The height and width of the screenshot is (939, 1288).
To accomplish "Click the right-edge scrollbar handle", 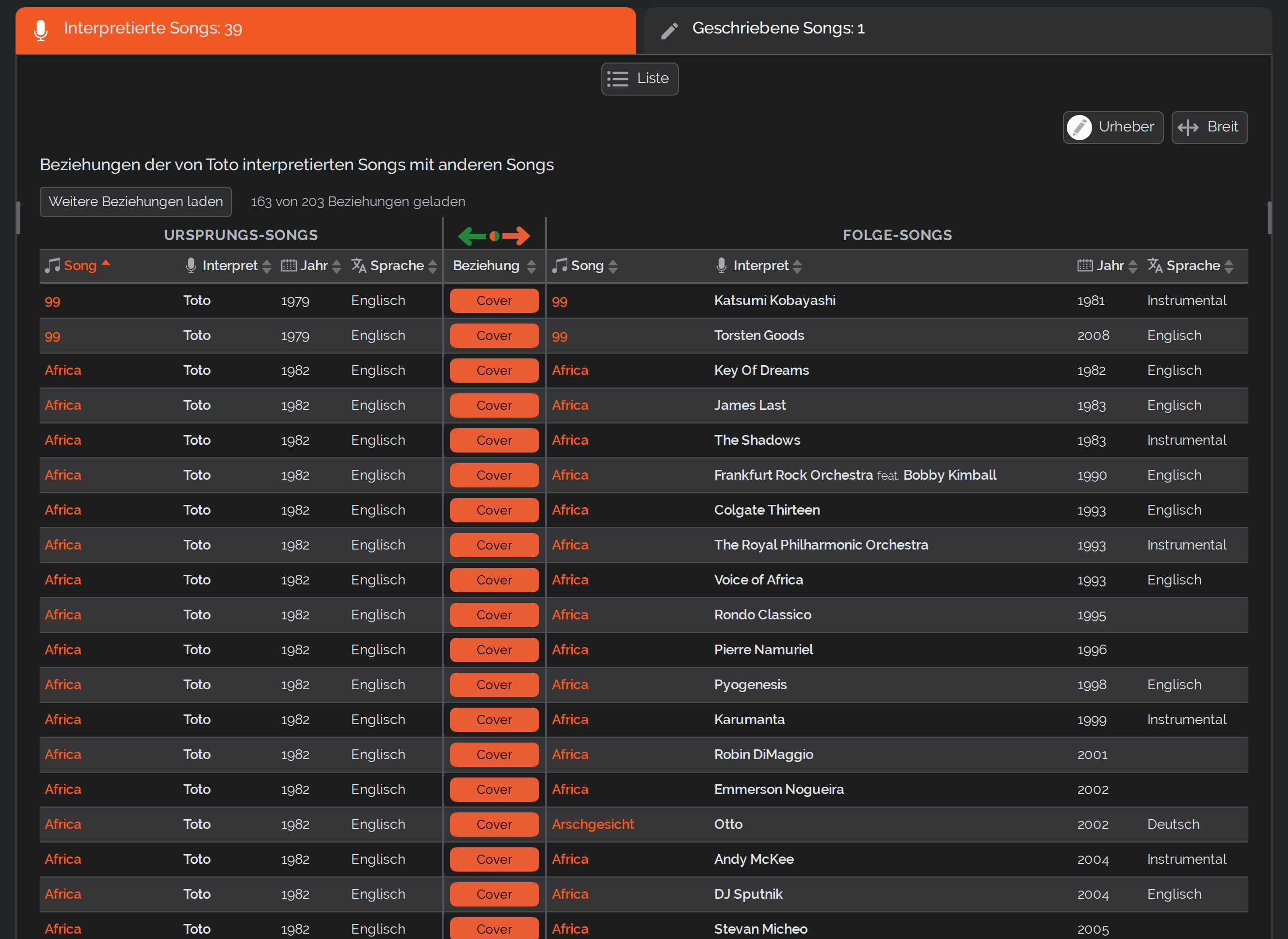I will pyautogui.click(x=1269, y=218).
